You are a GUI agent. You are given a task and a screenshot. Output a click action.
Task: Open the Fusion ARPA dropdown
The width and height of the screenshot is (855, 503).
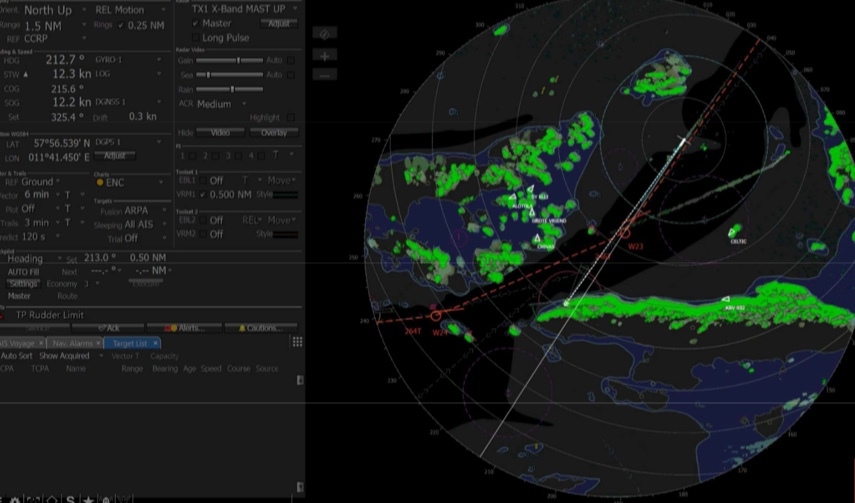click(x=144, y=210)
